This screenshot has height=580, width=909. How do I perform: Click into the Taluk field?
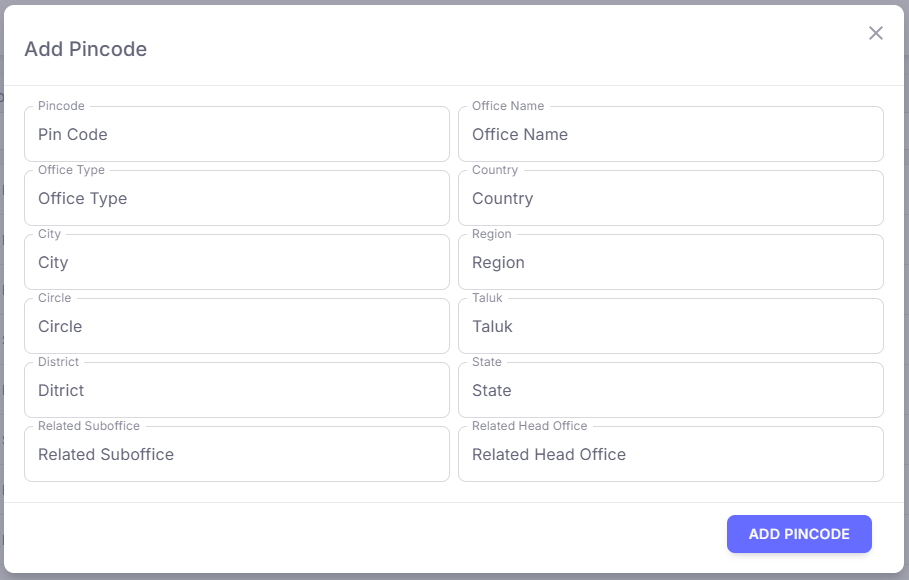pyautogui.click(x=670, y=327)
